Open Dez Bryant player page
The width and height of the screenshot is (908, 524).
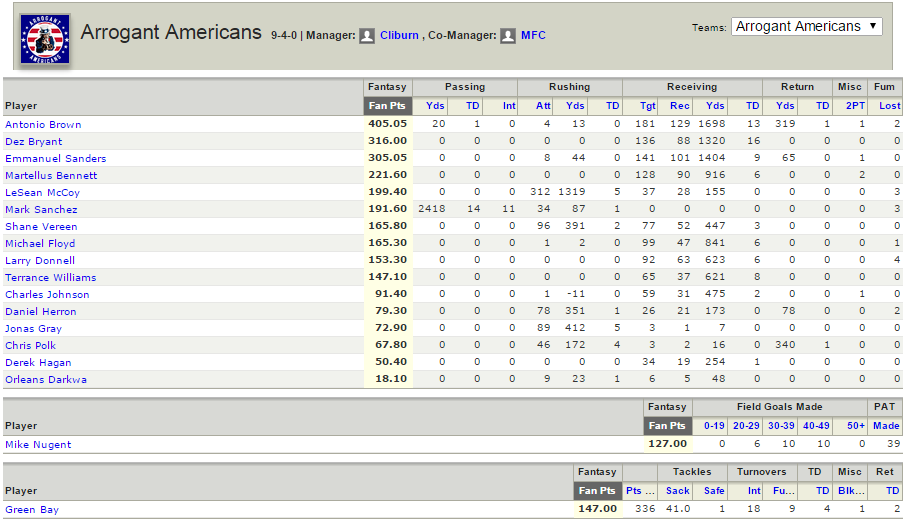click(x=34, y=142)
